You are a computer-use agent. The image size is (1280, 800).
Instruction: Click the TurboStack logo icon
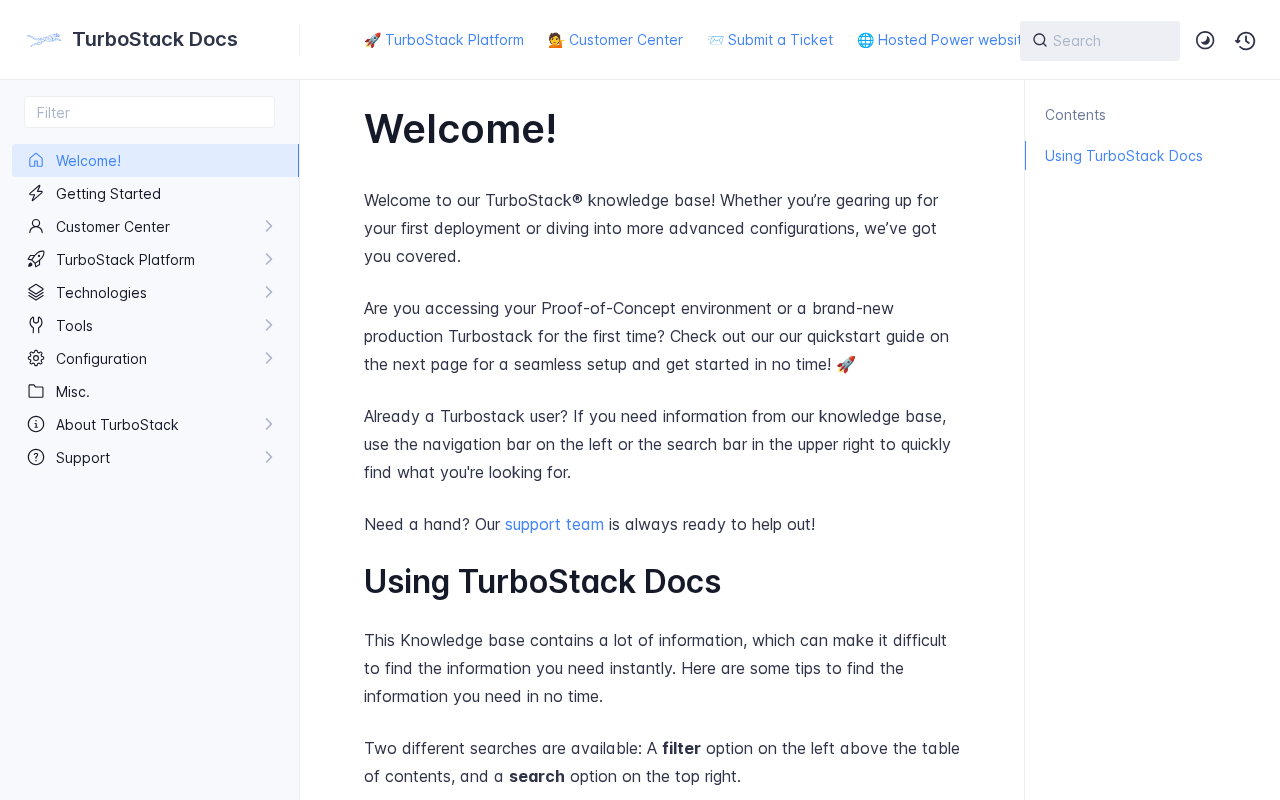pyautogui.click(x=44, y=40)
